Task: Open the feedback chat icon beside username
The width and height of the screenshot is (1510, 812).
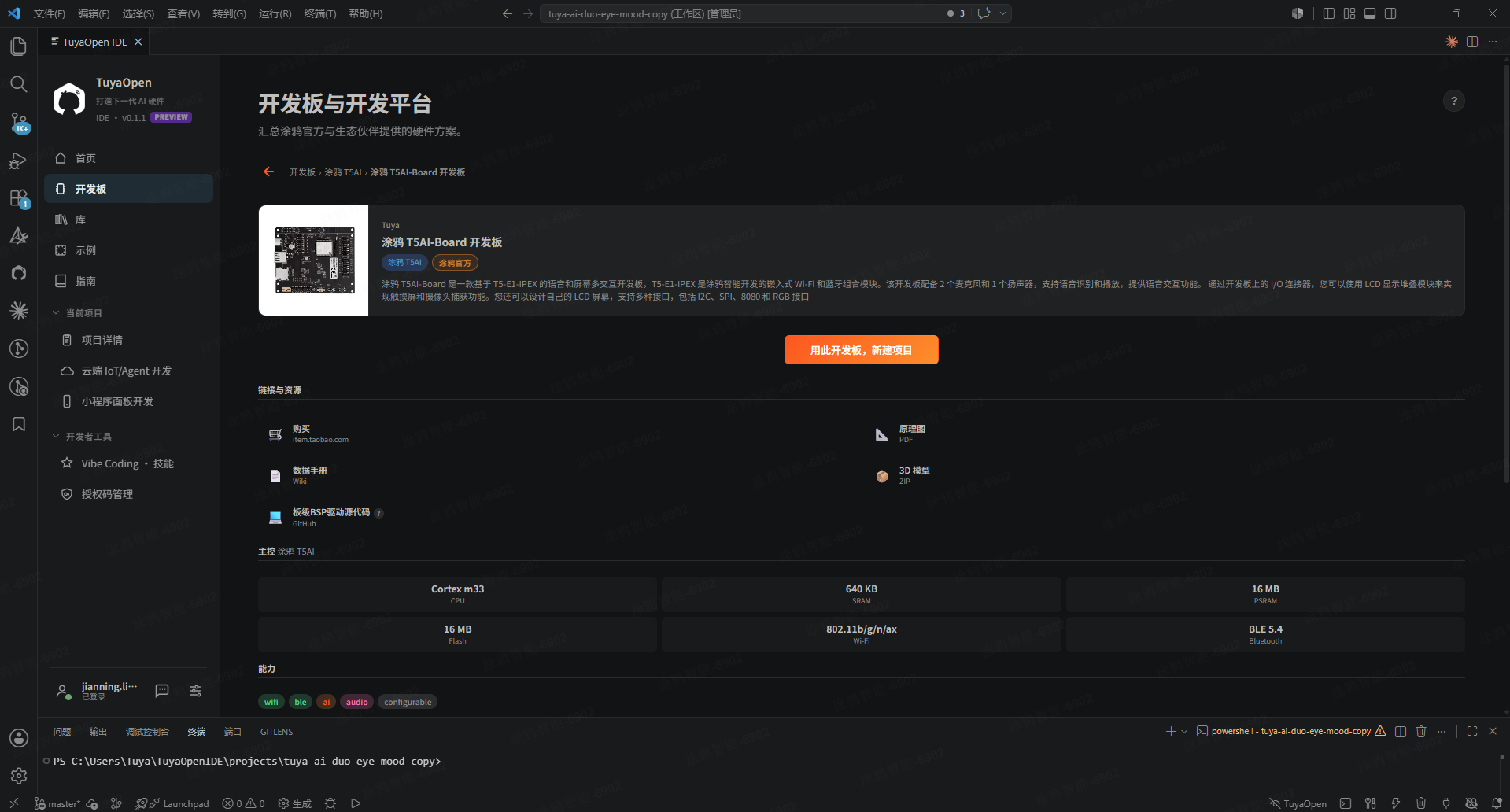Action: click(x=162, y=691)
